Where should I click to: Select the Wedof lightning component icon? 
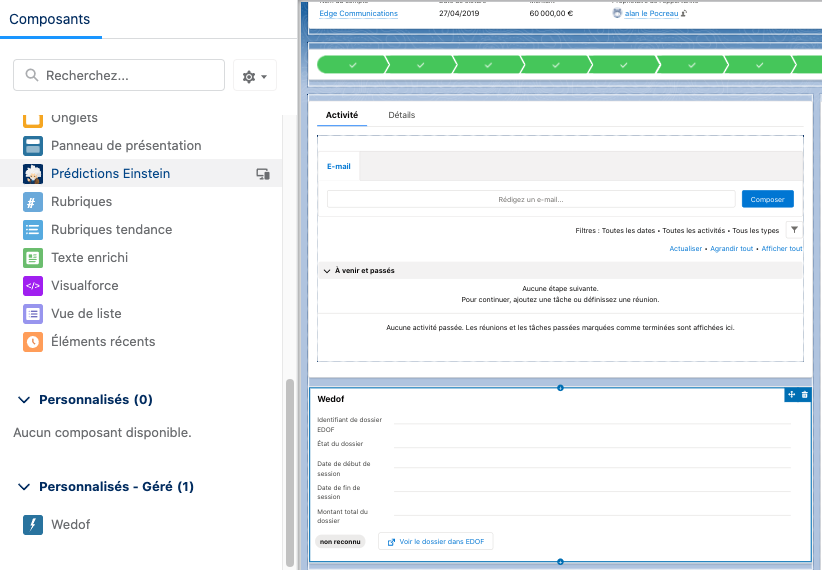(x=33, y=524)
